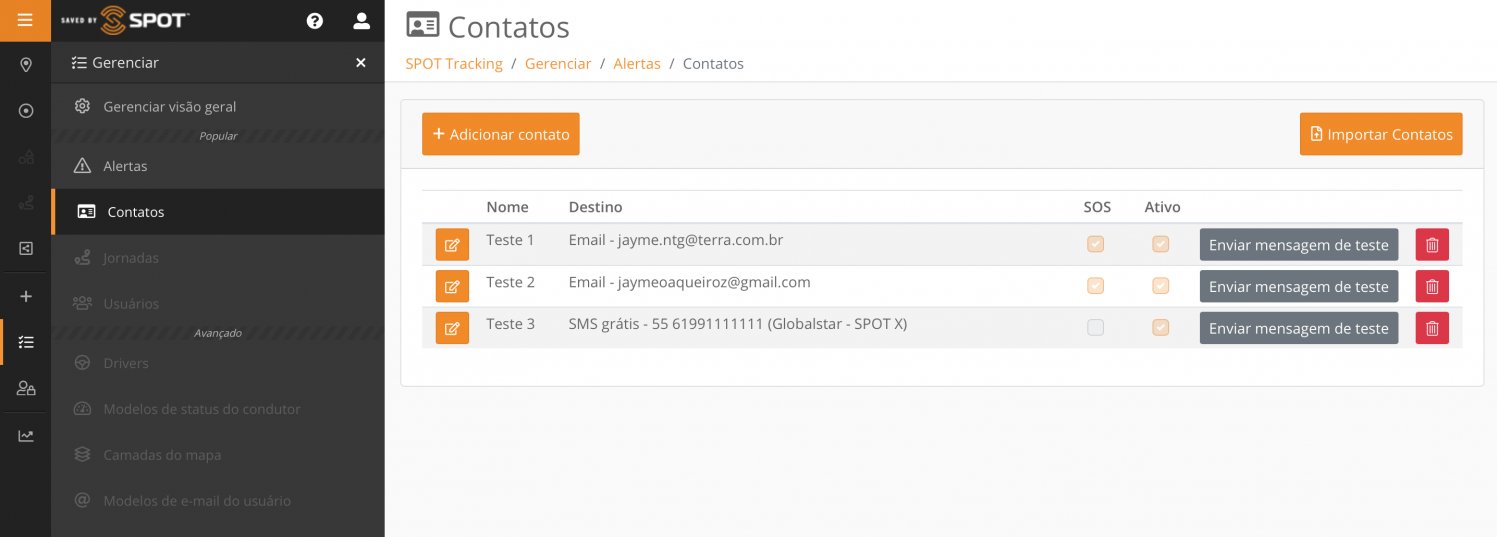The width and height of the screenshot is (1497, 537).
Task: Close the Gerenciar panel
Action: tap(361, 63)
